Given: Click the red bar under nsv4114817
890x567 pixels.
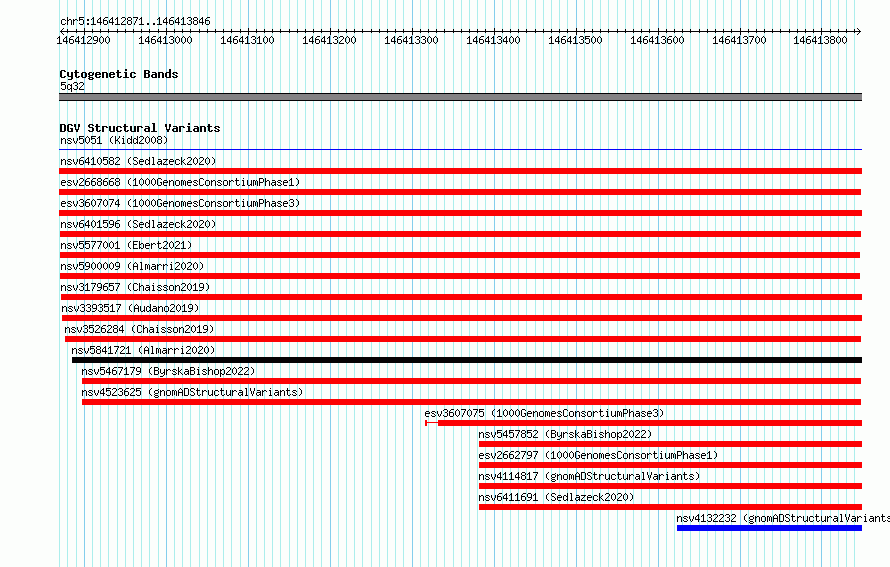Looking at the screenshot, I should click(670, 486).
